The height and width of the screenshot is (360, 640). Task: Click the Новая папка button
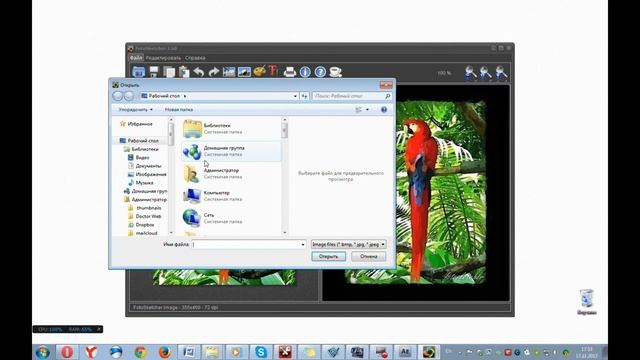179,110
